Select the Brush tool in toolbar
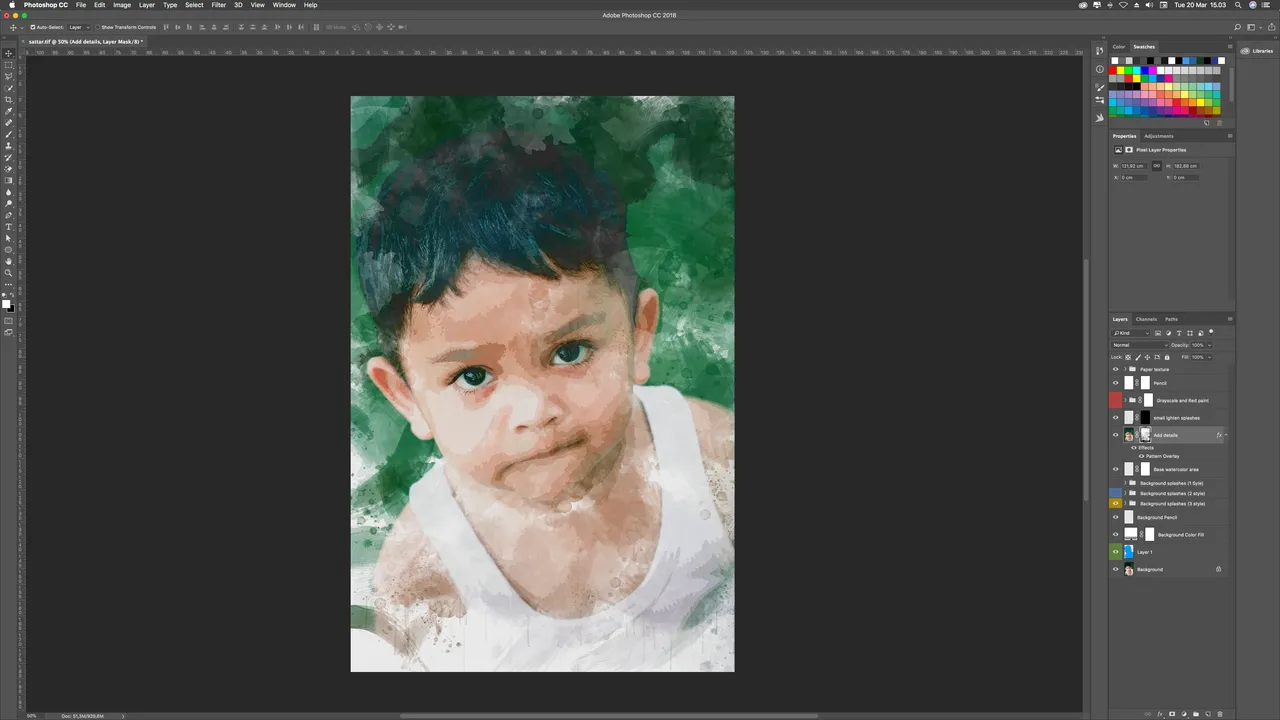The image size is (1280, 720). (9, 134)
